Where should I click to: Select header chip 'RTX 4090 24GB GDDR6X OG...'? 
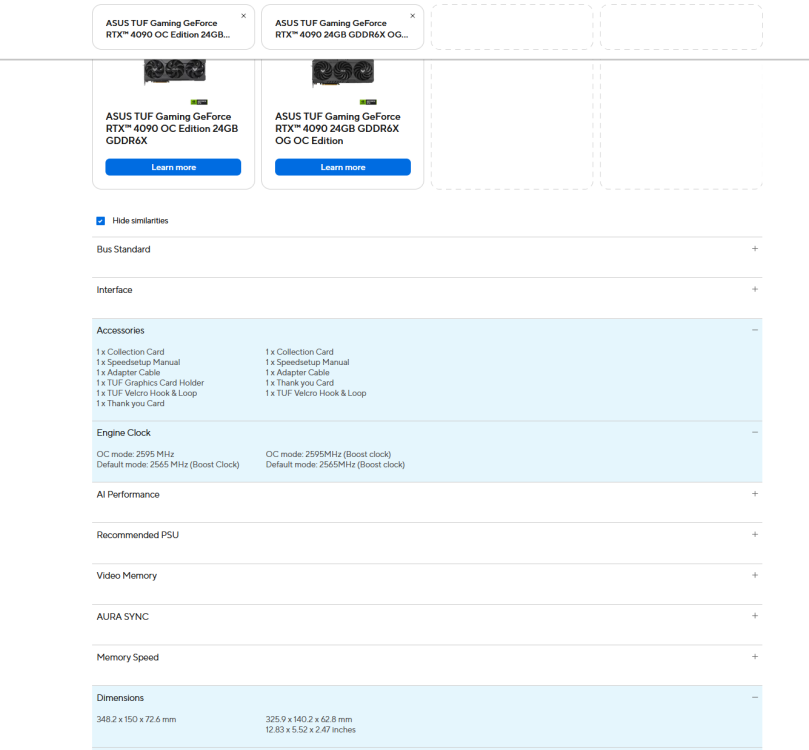343,27
